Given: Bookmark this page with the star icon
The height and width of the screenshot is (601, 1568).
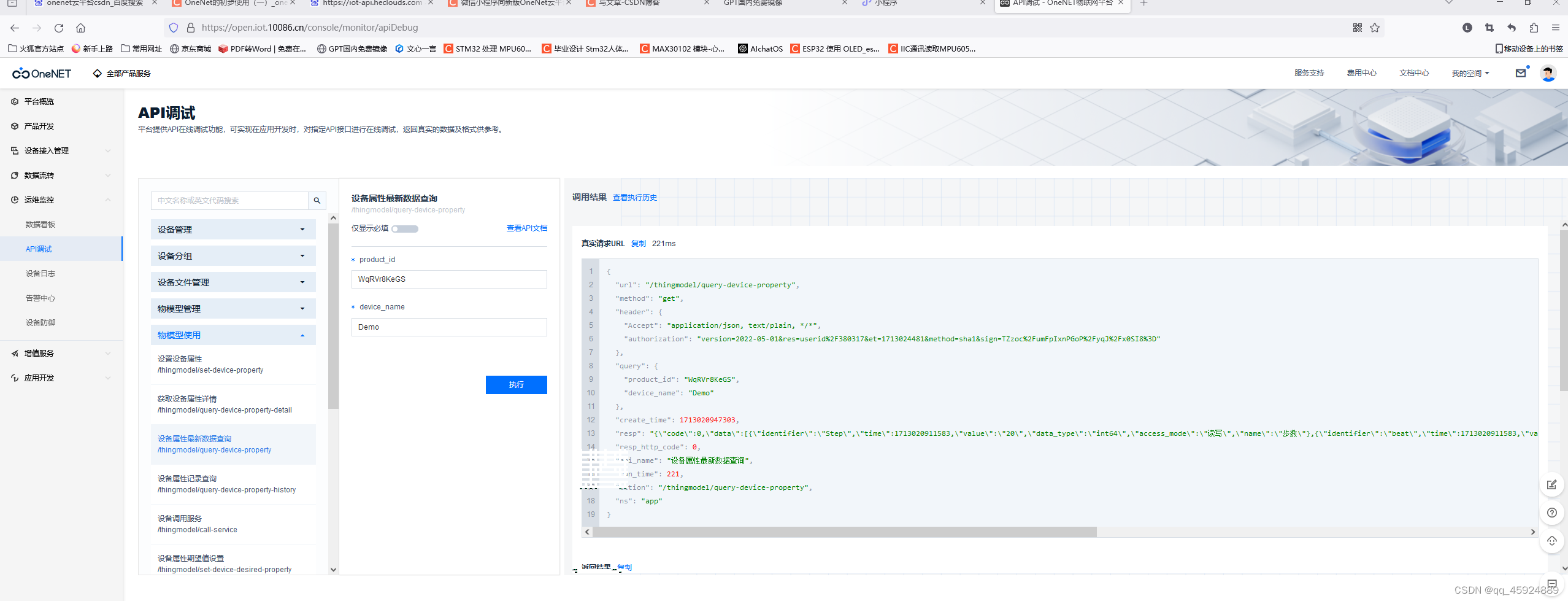Looking at the screenshot, I should (x=1375, y=28).
